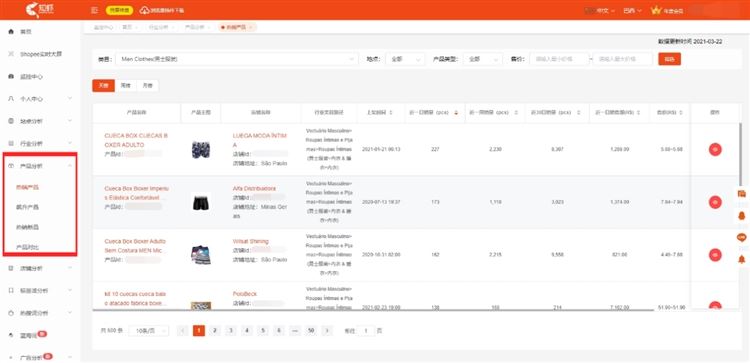The width and height of the screenshot is (750, 363).
Task: Open product Cueca Box Boxer Imperius
Action: coord(136,193)
